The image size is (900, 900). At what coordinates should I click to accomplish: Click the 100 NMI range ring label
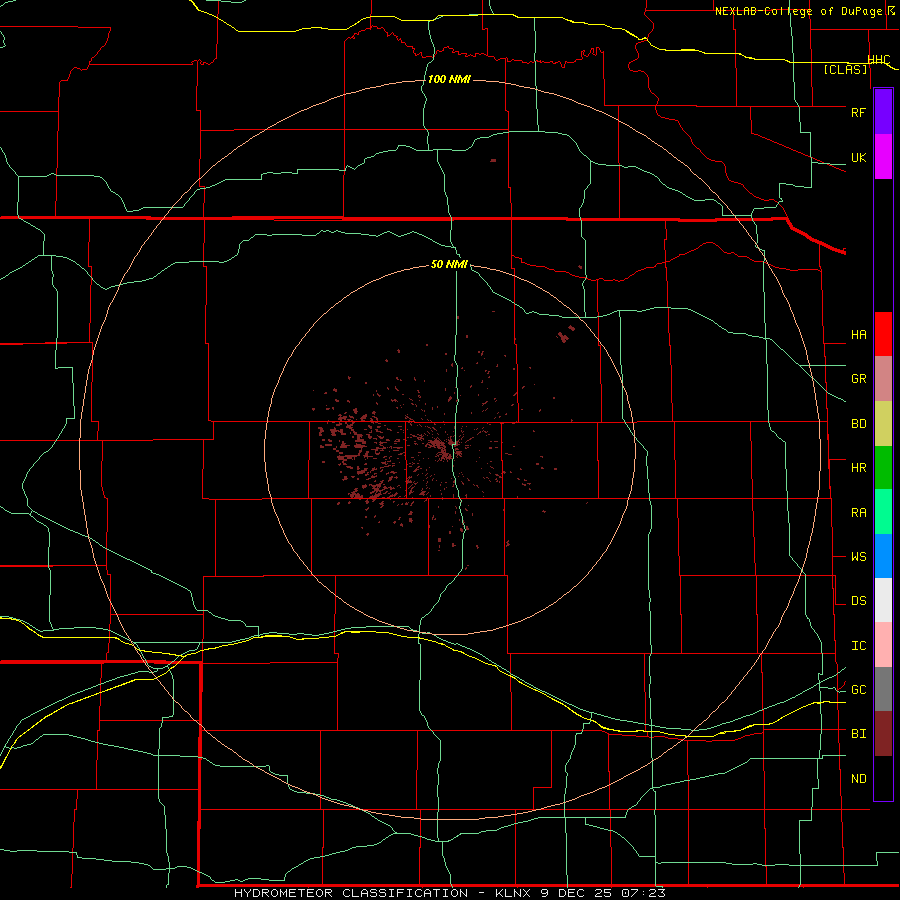point(449,79)
